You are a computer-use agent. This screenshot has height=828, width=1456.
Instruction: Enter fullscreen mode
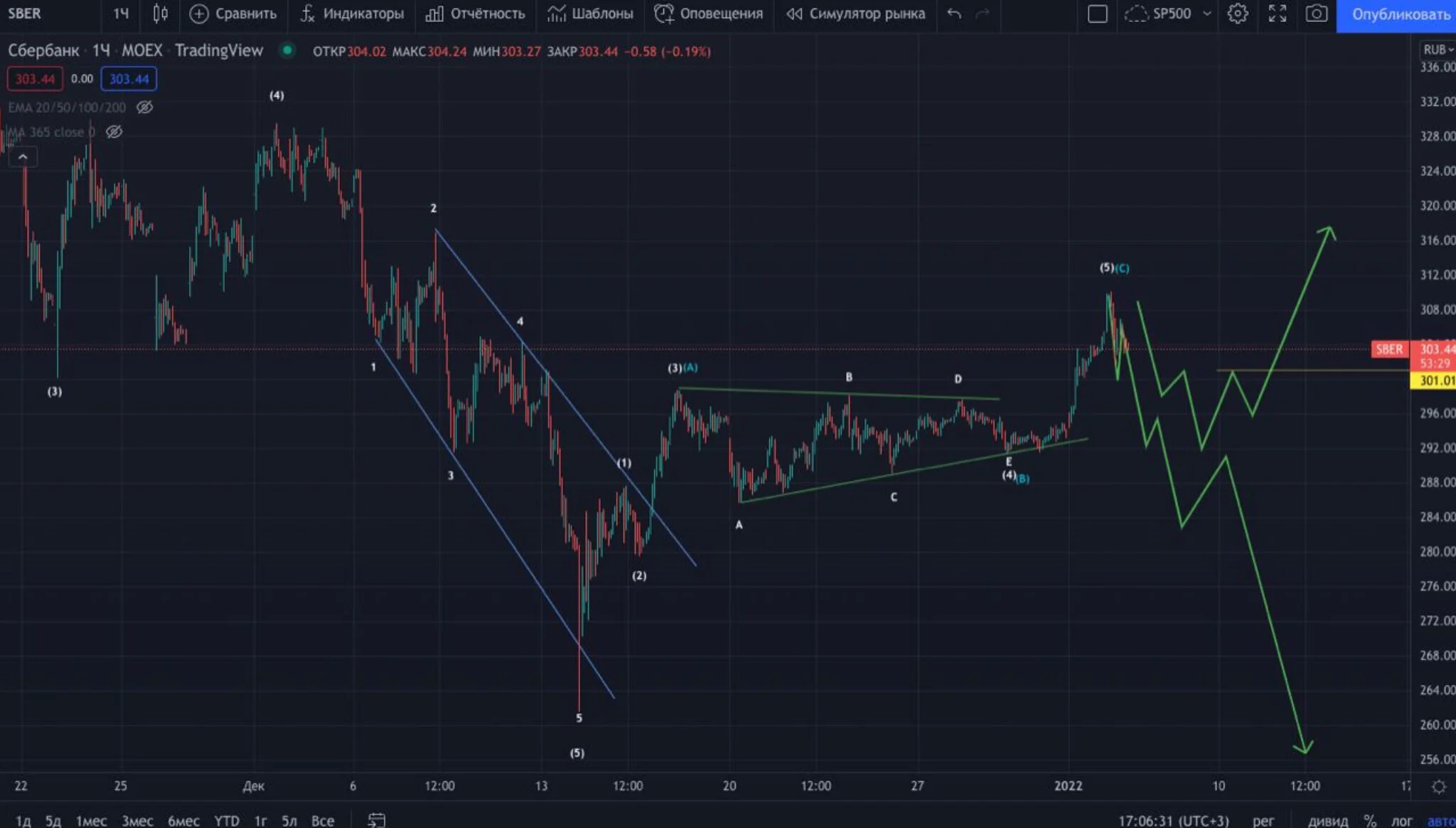click(x=1278, y=14)
